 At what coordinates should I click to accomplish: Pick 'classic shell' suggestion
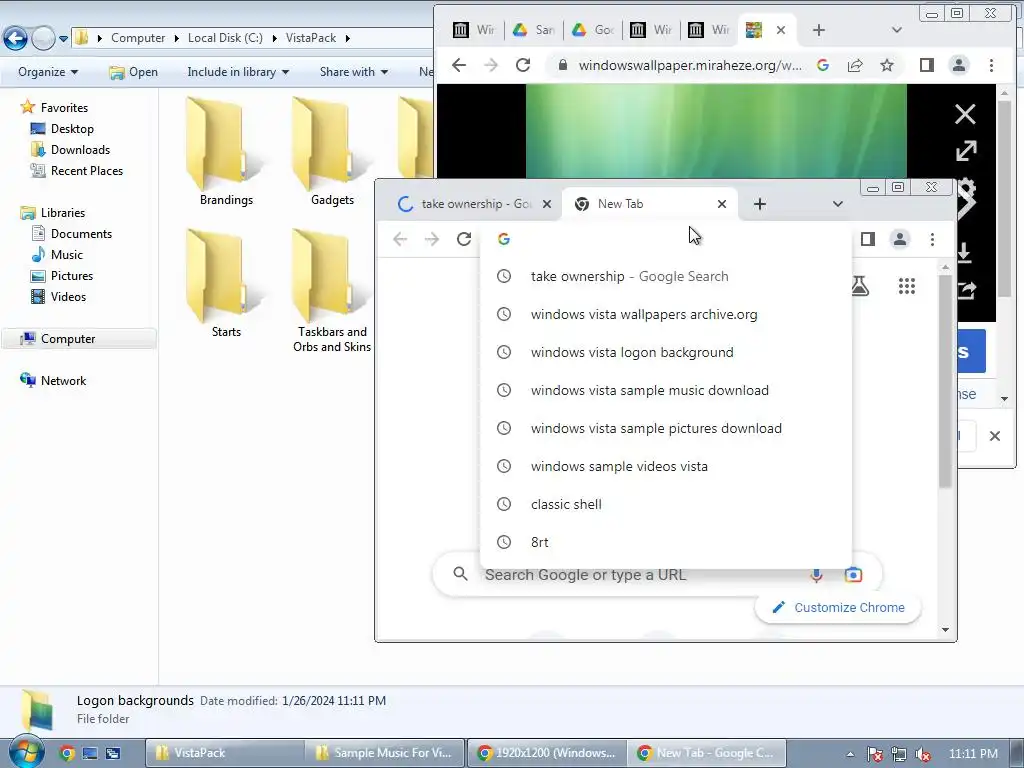point(666,504)
